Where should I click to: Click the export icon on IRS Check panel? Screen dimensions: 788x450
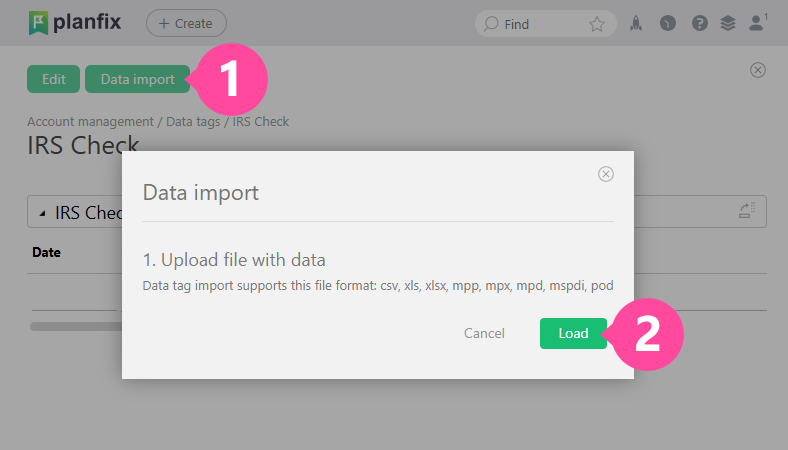(x=747, y=211)
